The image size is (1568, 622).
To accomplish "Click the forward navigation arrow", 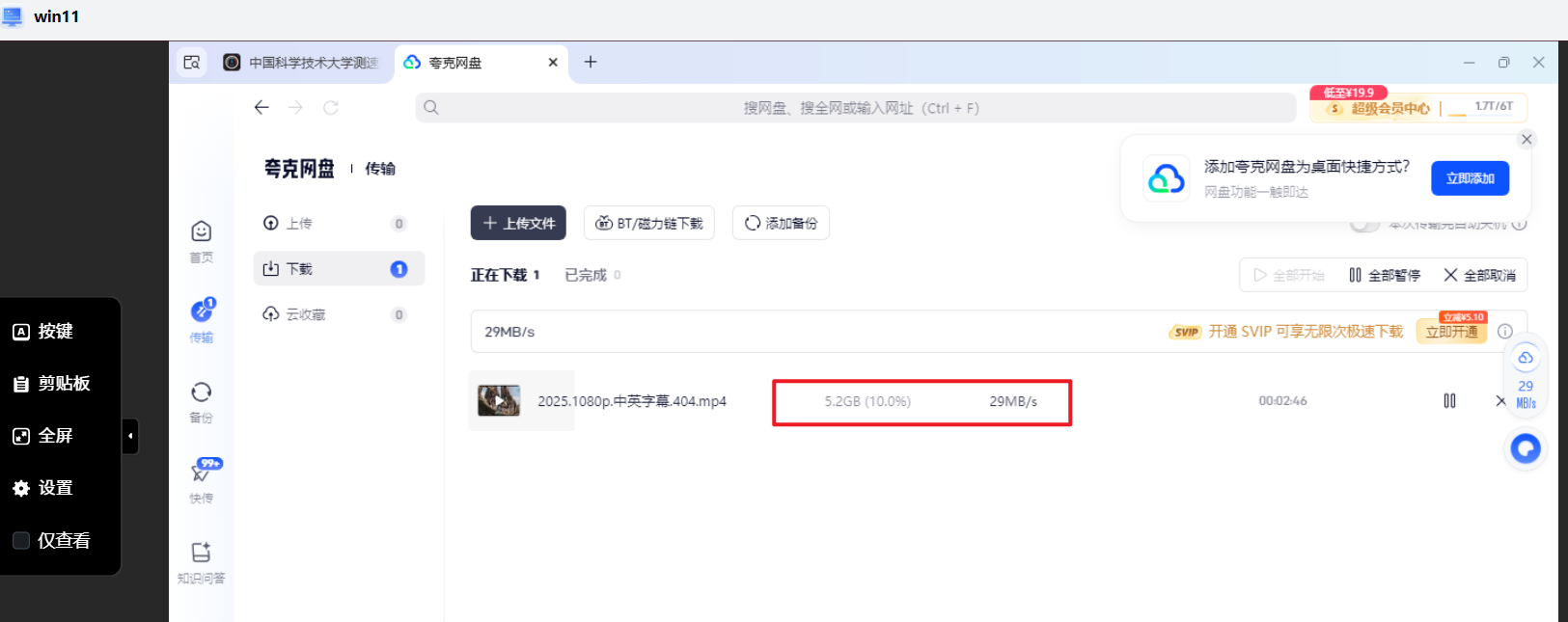I will point(295,107).
